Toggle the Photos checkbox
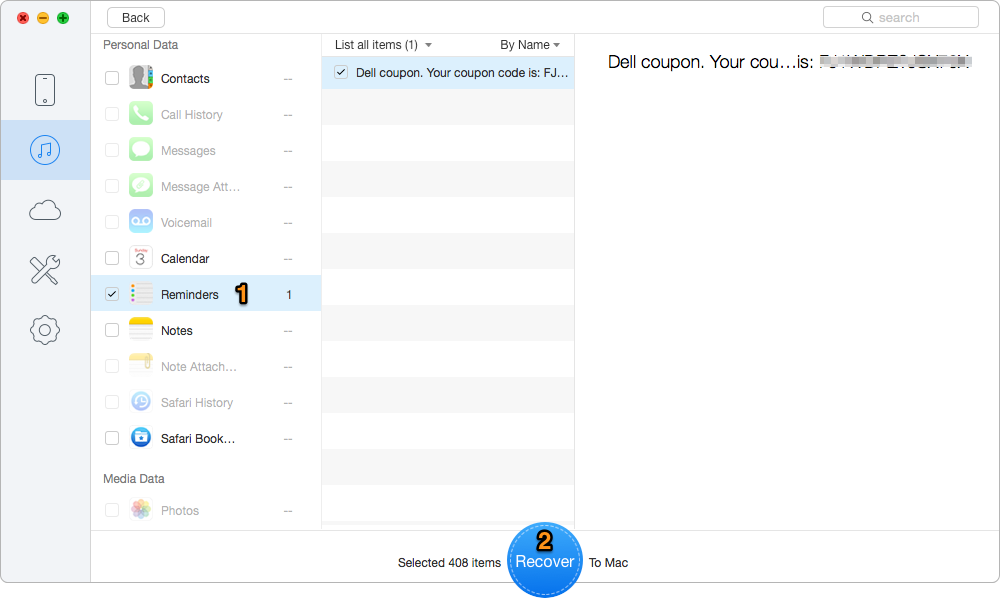 [112, 510]
